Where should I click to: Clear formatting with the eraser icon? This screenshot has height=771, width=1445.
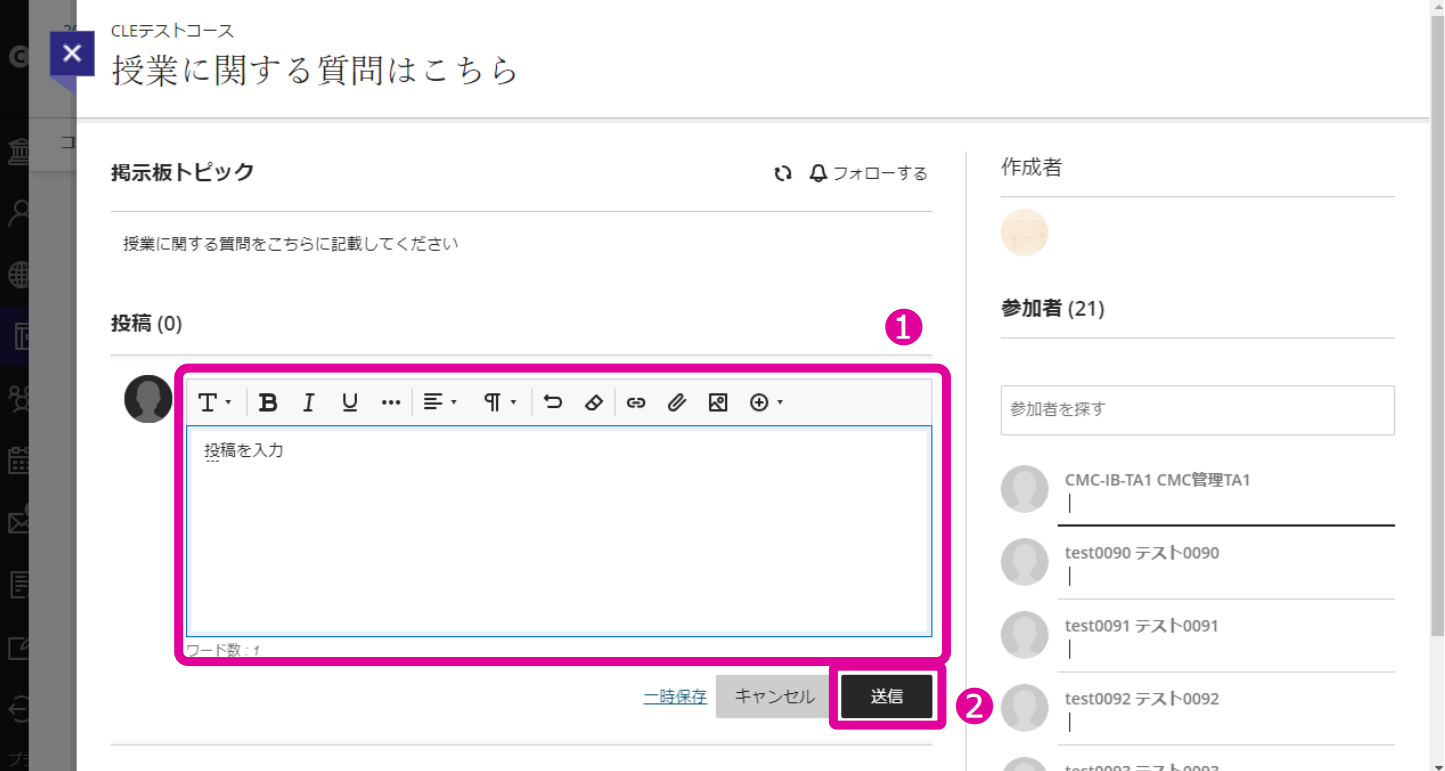pos(595,402)
